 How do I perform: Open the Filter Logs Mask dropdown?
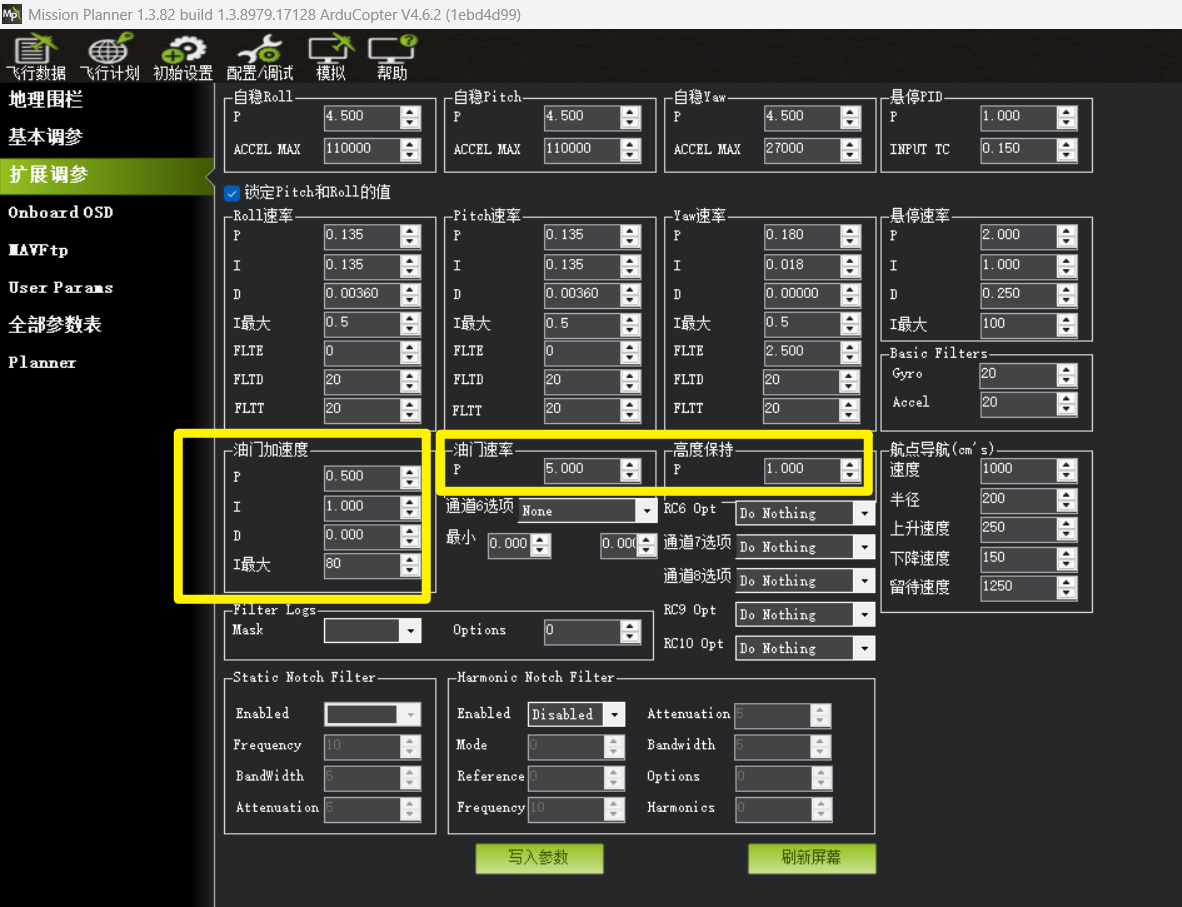410,630
